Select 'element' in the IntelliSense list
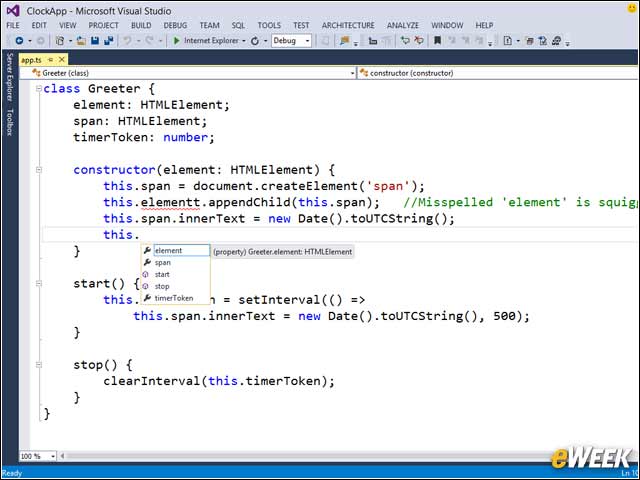 pyautogui.click(x=176, y=251)
